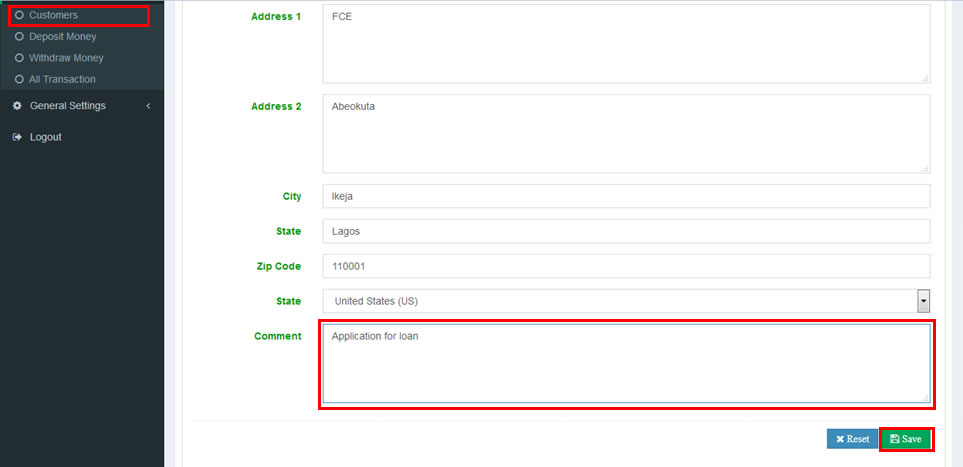Image resolution: width=963 pixels, height=467 pixels.
Task: Open the United States (US) country dropdown
Action: point(620,301)
